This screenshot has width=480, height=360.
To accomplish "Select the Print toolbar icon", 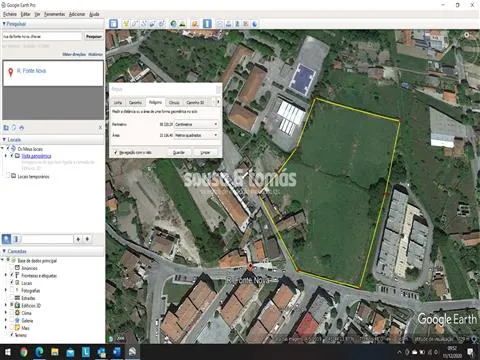I will tap(229, 24).
